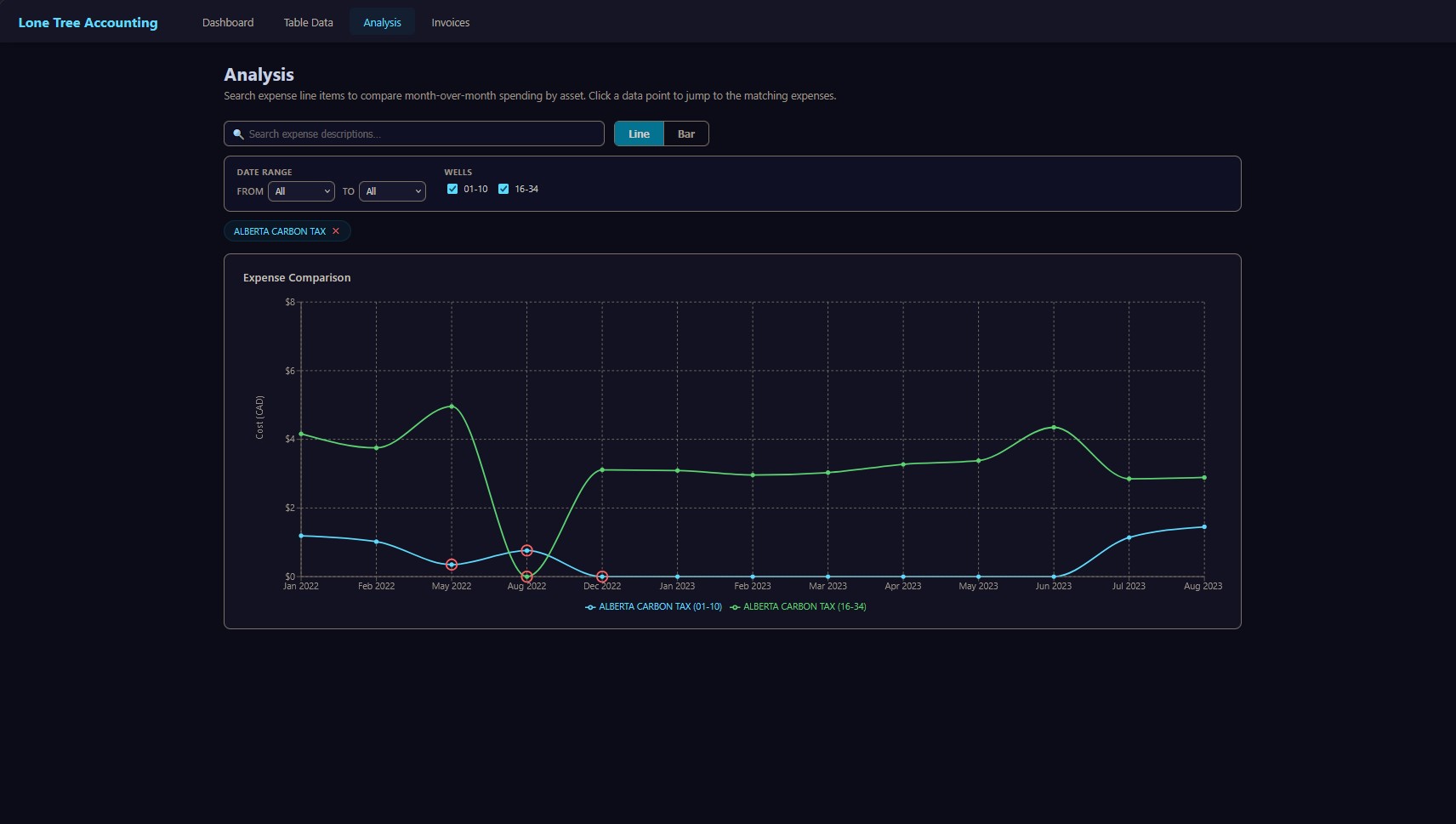This screenshot has width=1456, height=824.
Task: Click the red-circled May 2022 data point
Action: coord(452,564)
